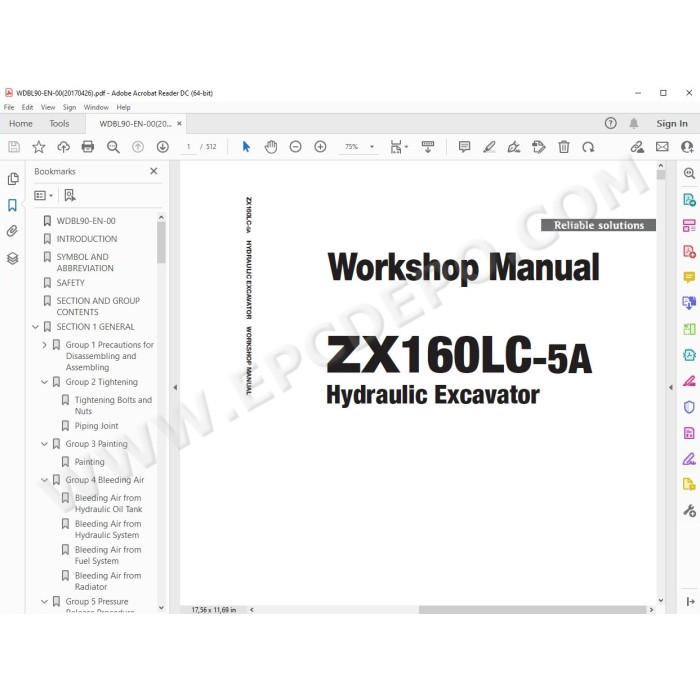Screen dimensions: 700x700
Task: Click the document horizontal scrollbar thumb
Action: pos(532,609)
